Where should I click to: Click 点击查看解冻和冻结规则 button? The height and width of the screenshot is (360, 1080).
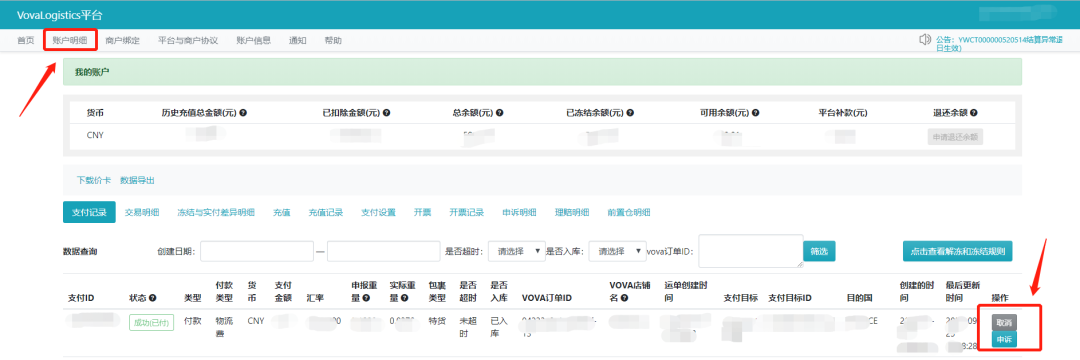(957, 252)
